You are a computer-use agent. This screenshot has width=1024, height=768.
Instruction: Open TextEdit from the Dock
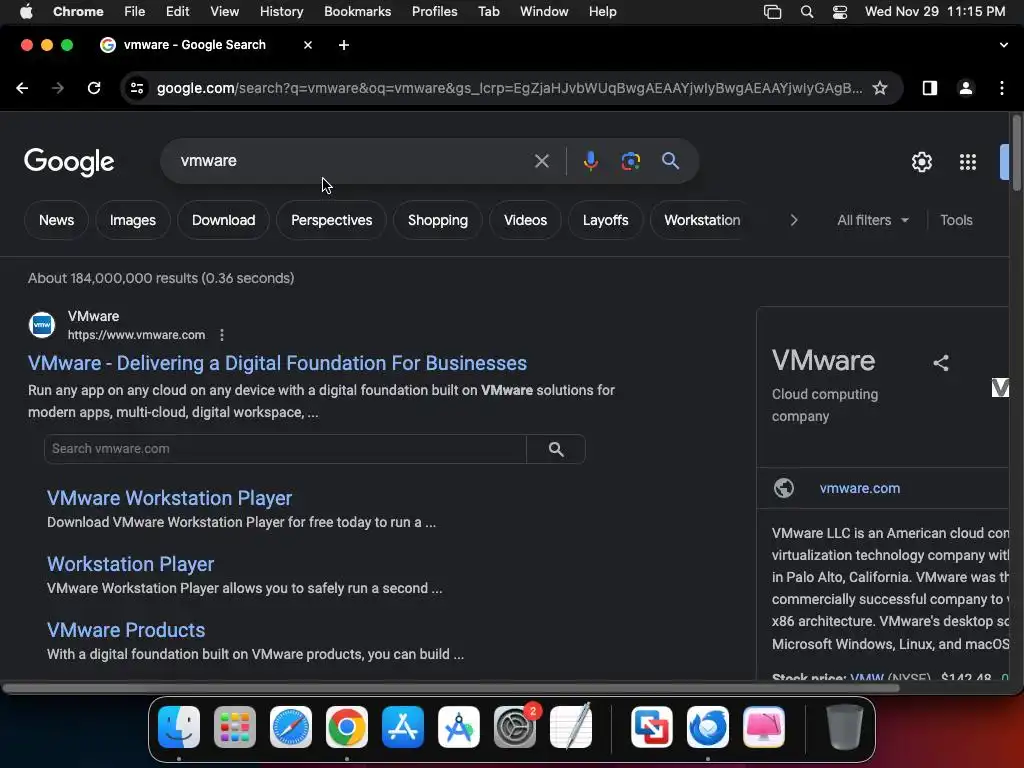[571, 726]
